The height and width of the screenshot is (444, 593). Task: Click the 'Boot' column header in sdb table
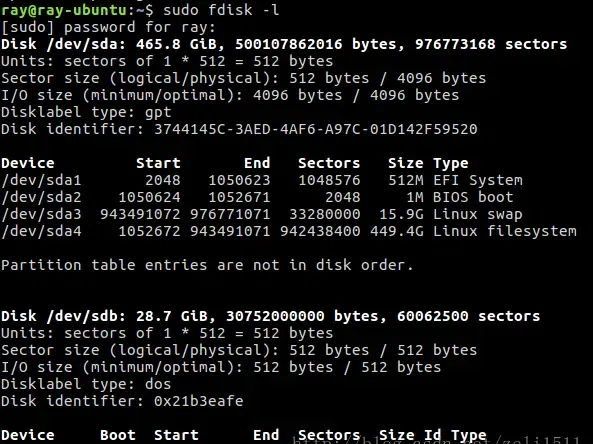[x=118, y=435]
